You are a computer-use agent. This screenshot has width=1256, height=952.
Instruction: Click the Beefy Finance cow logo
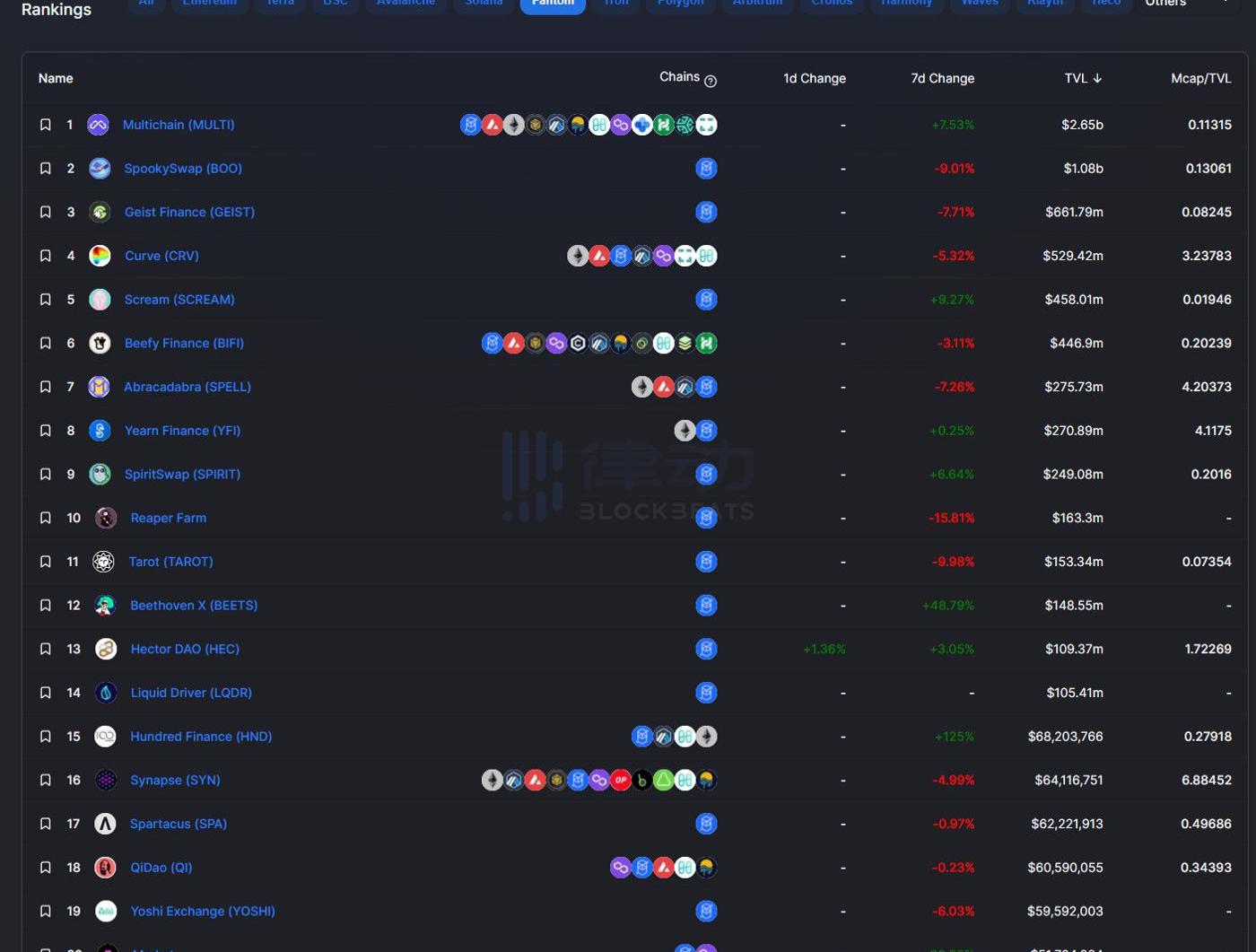pyautogui.click(x=100, y=343)
